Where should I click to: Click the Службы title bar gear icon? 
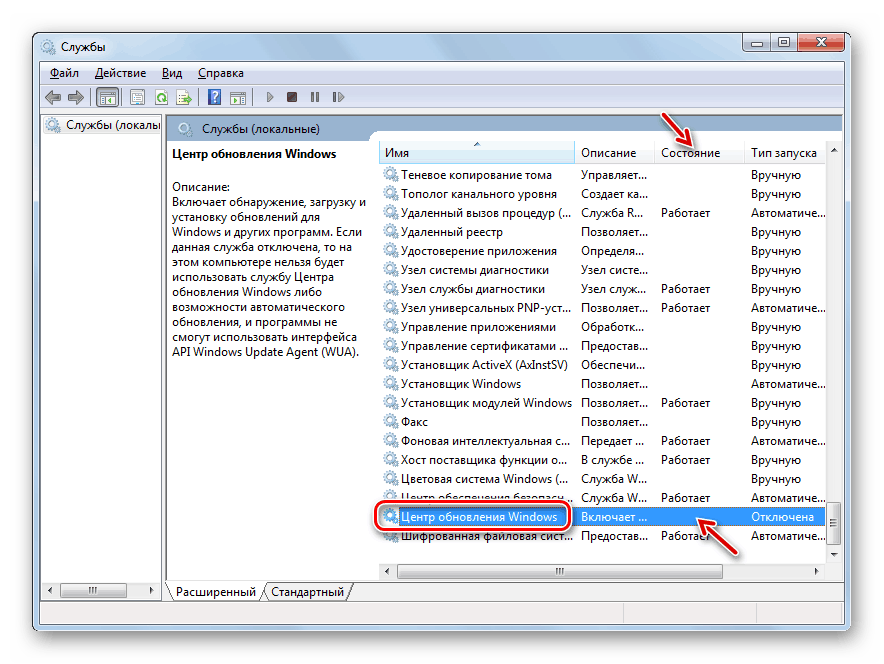48,47
